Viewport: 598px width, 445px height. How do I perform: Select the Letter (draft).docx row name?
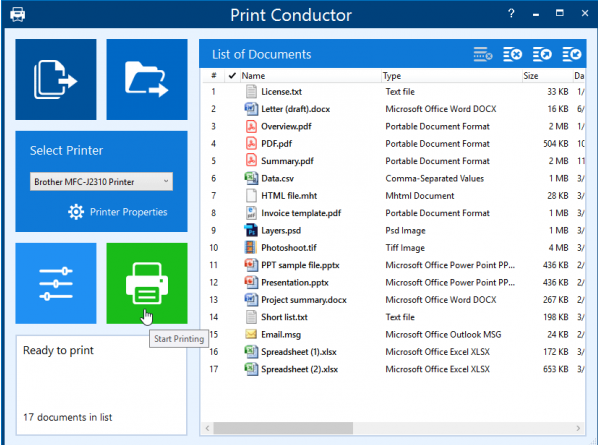[296, 109]
